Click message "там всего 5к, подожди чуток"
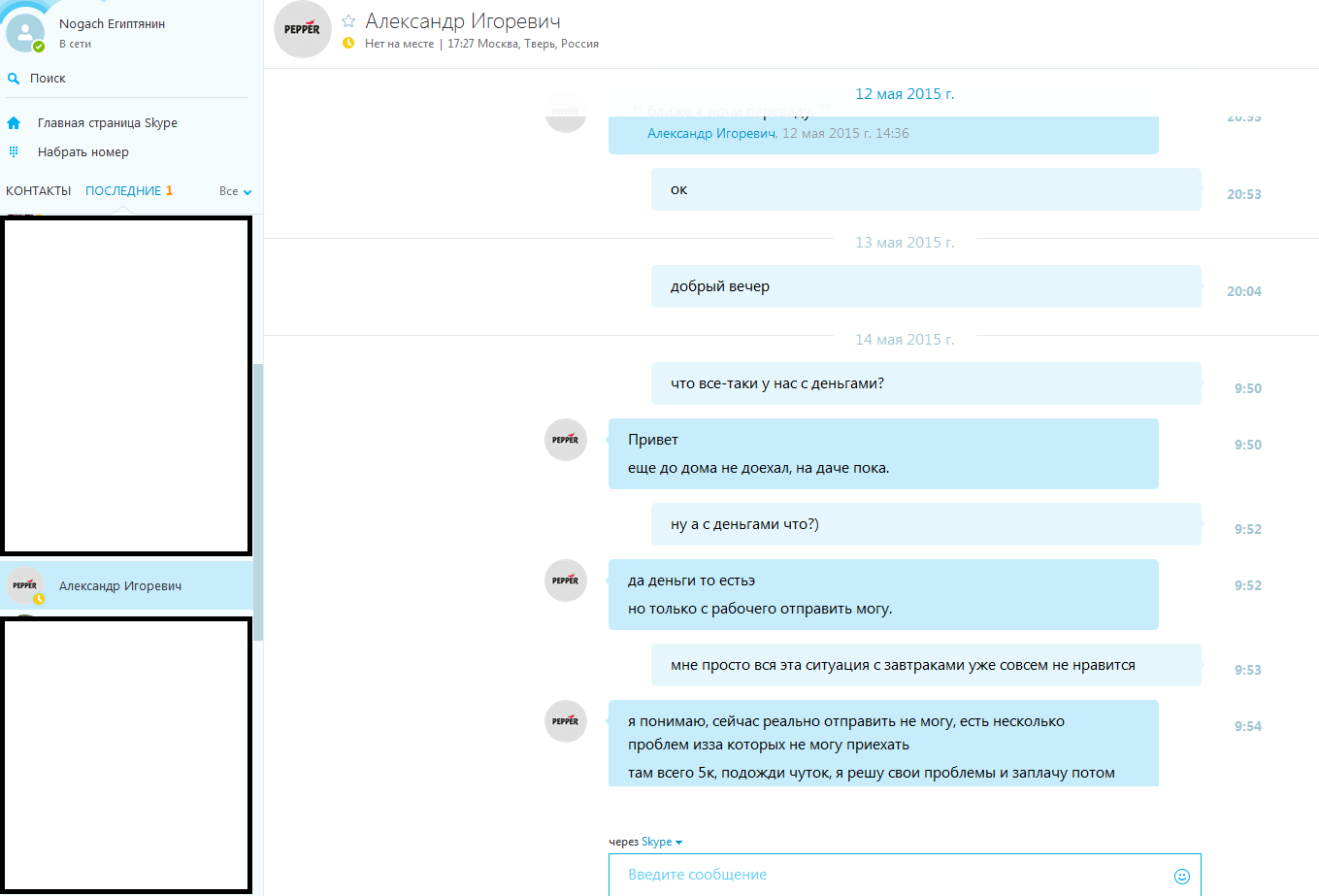This screenshot has width=1319, height=896. pyautogui.click(x=872, y=773)
